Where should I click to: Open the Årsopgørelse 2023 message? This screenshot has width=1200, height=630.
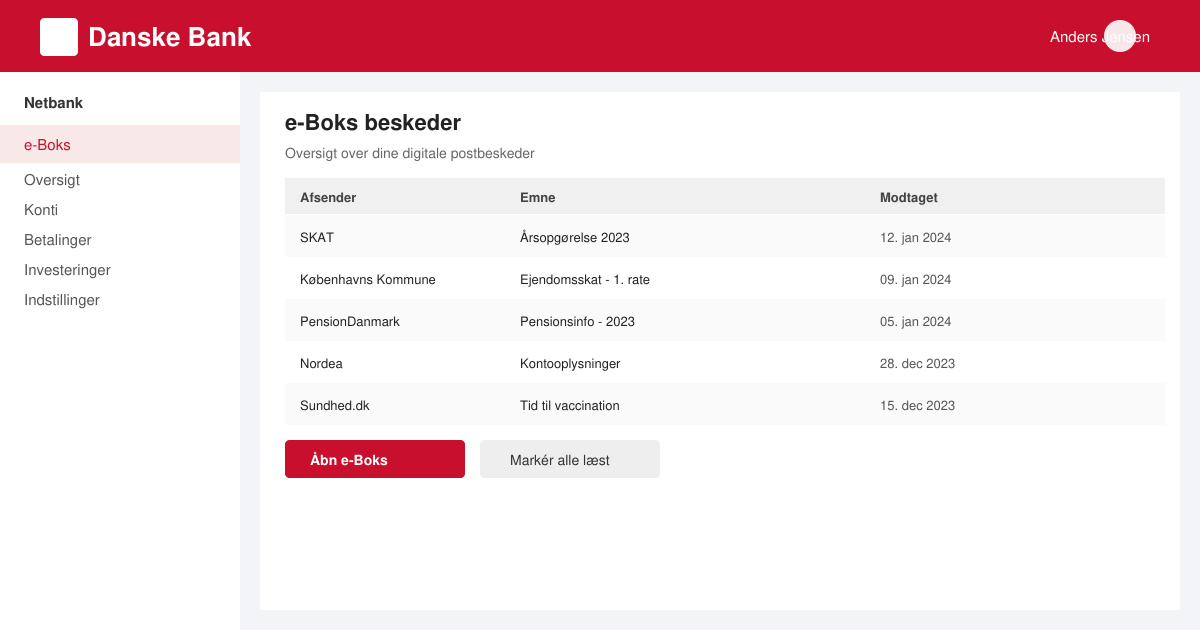(575, 237)
